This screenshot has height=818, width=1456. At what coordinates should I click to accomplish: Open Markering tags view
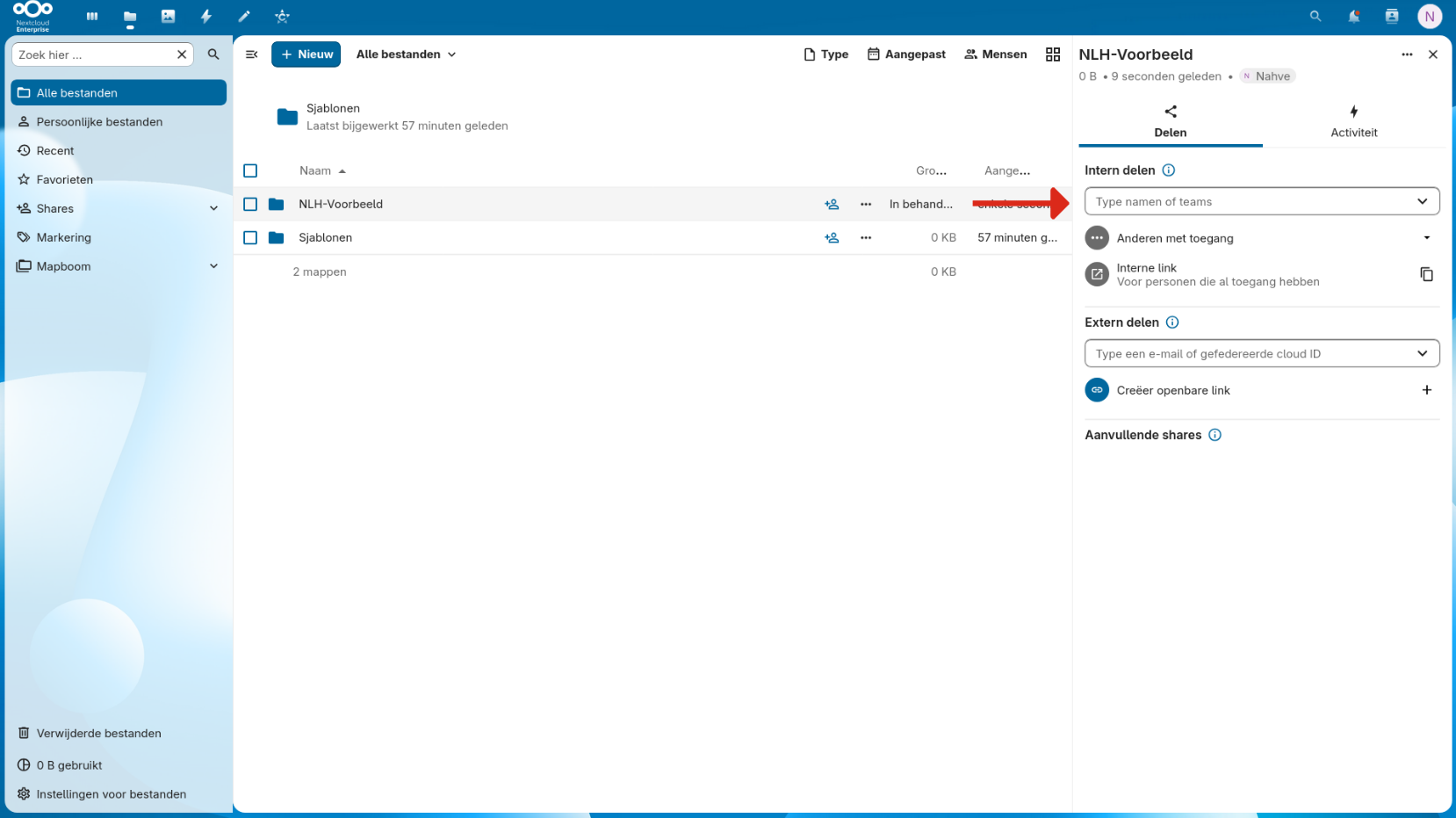119,237
